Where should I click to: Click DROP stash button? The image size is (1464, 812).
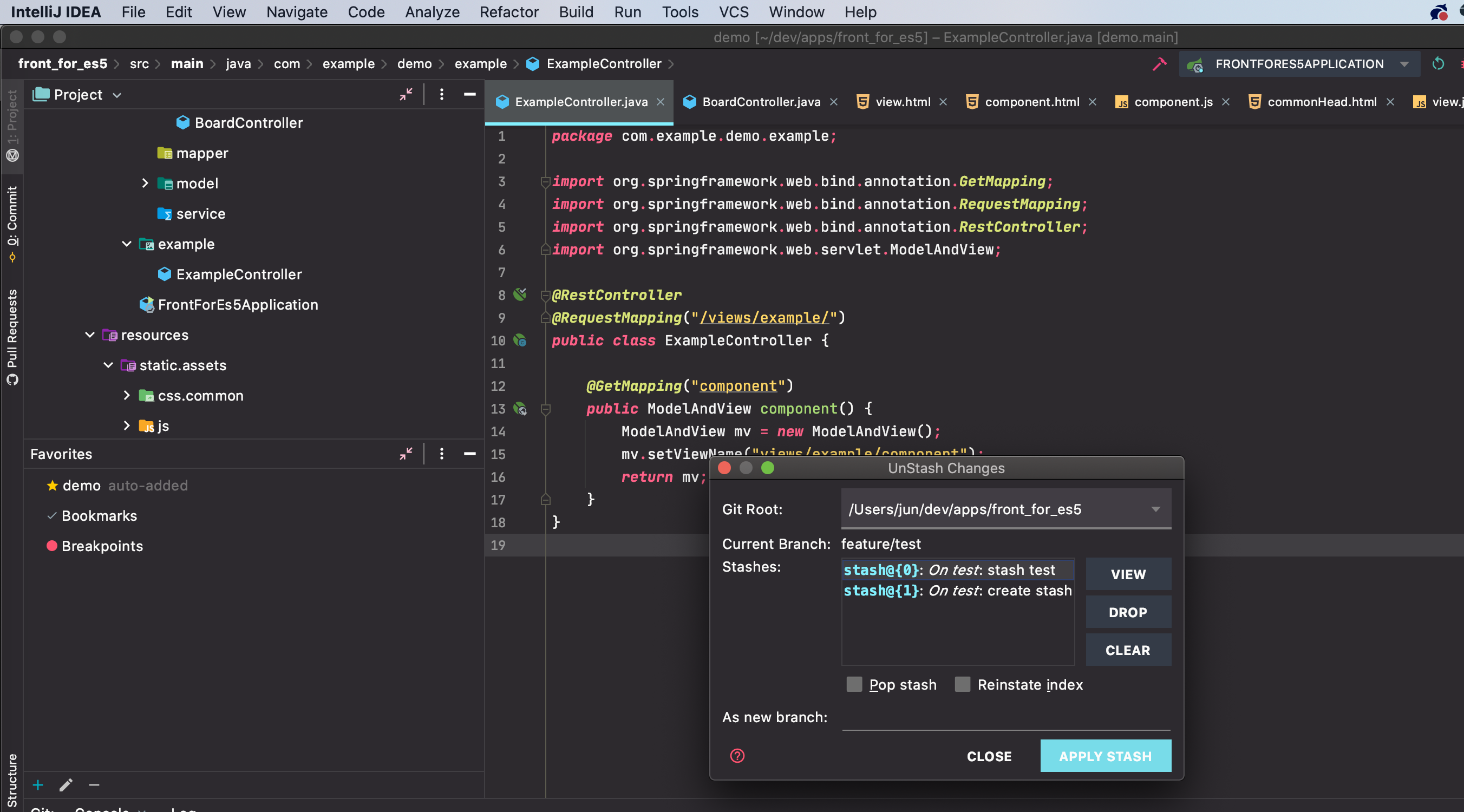tap(1128, 612)
